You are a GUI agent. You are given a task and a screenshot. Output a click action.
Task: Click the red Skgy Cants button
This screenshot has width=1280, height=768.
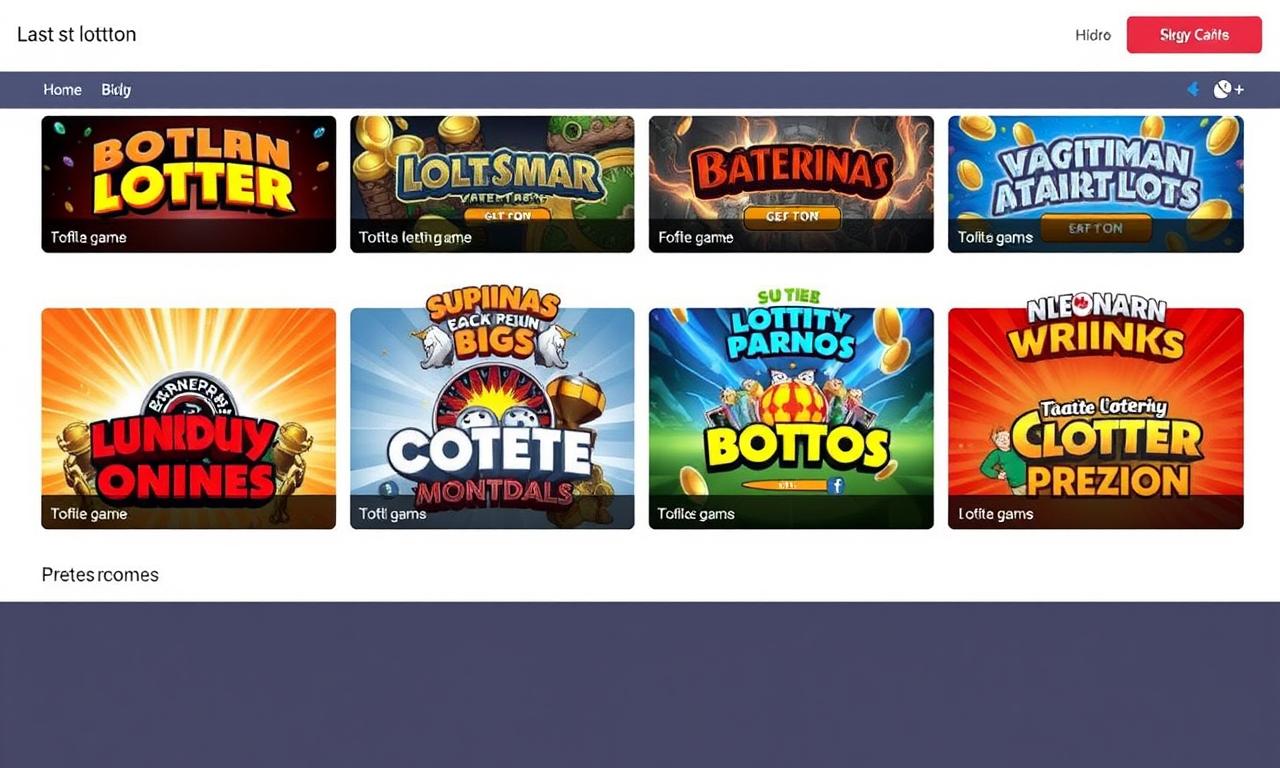click(1194, 35)
